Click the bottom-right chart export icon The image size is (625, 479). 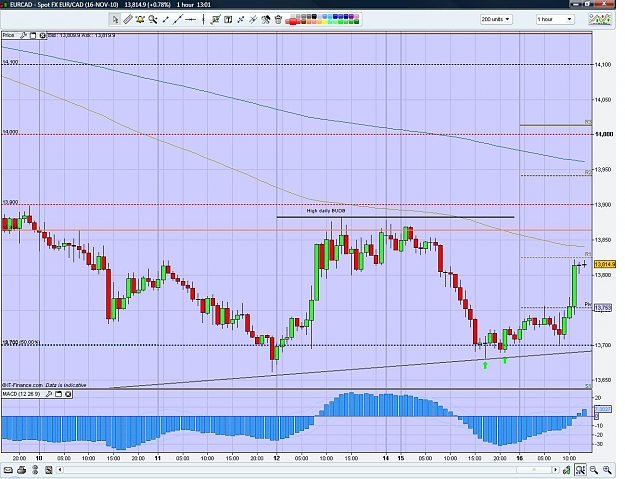pos(567,470)
